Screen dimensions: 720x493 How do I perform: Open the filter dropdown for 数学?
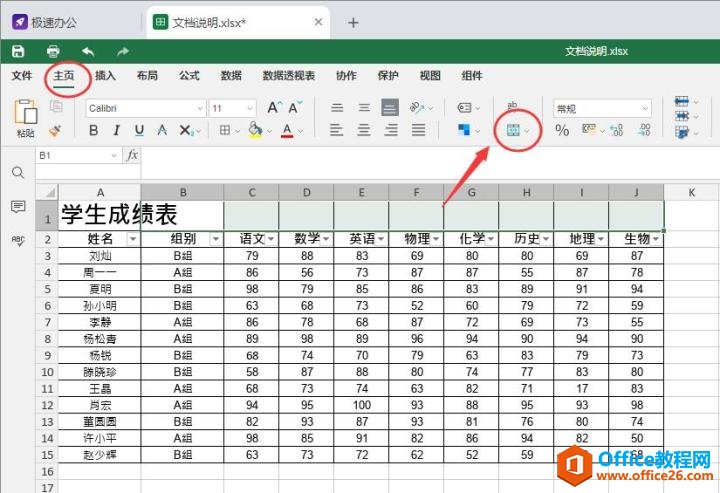click(x=326, y=239)
